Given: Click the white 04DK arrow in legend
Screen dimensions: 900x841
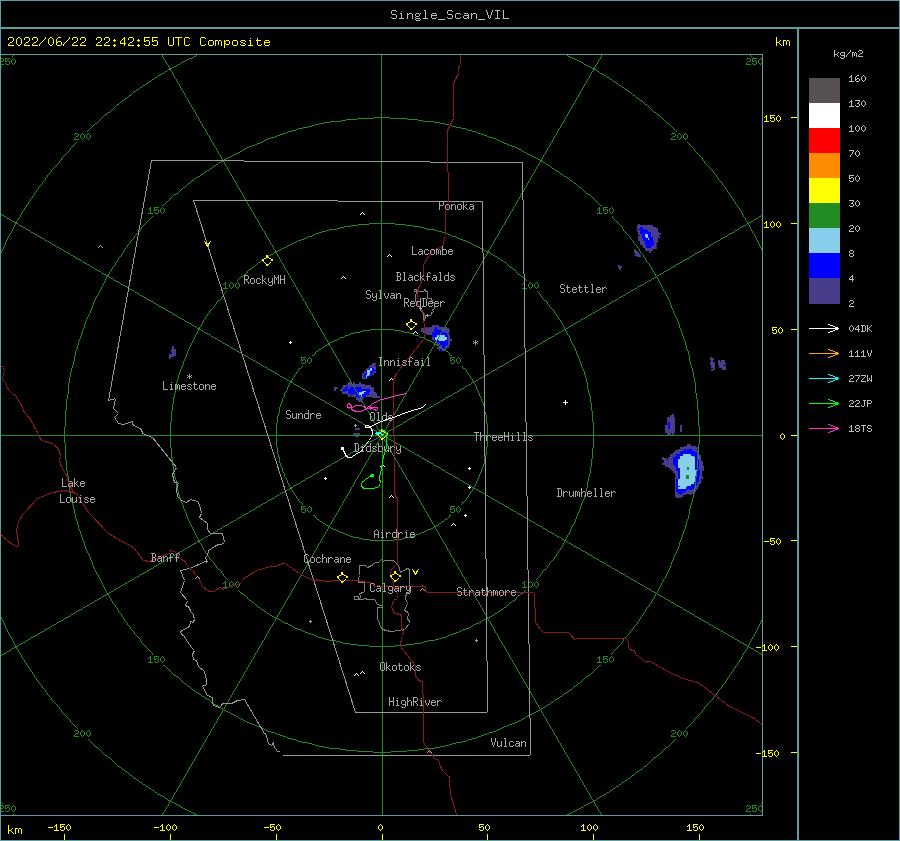Looking at the screenshot, I should [x=824, y=329].
